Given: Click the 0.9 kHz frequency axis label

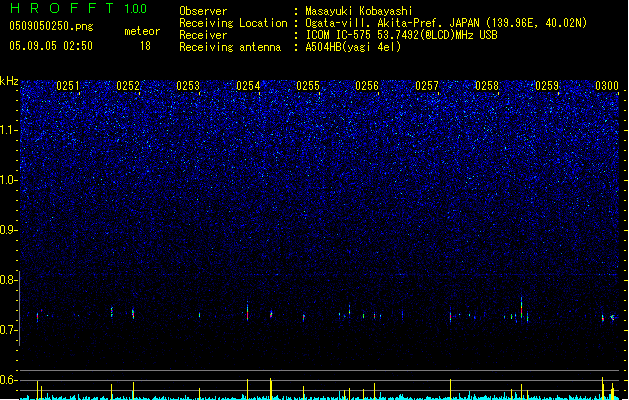Looking at the screenshot, I should tap(9, 230).
